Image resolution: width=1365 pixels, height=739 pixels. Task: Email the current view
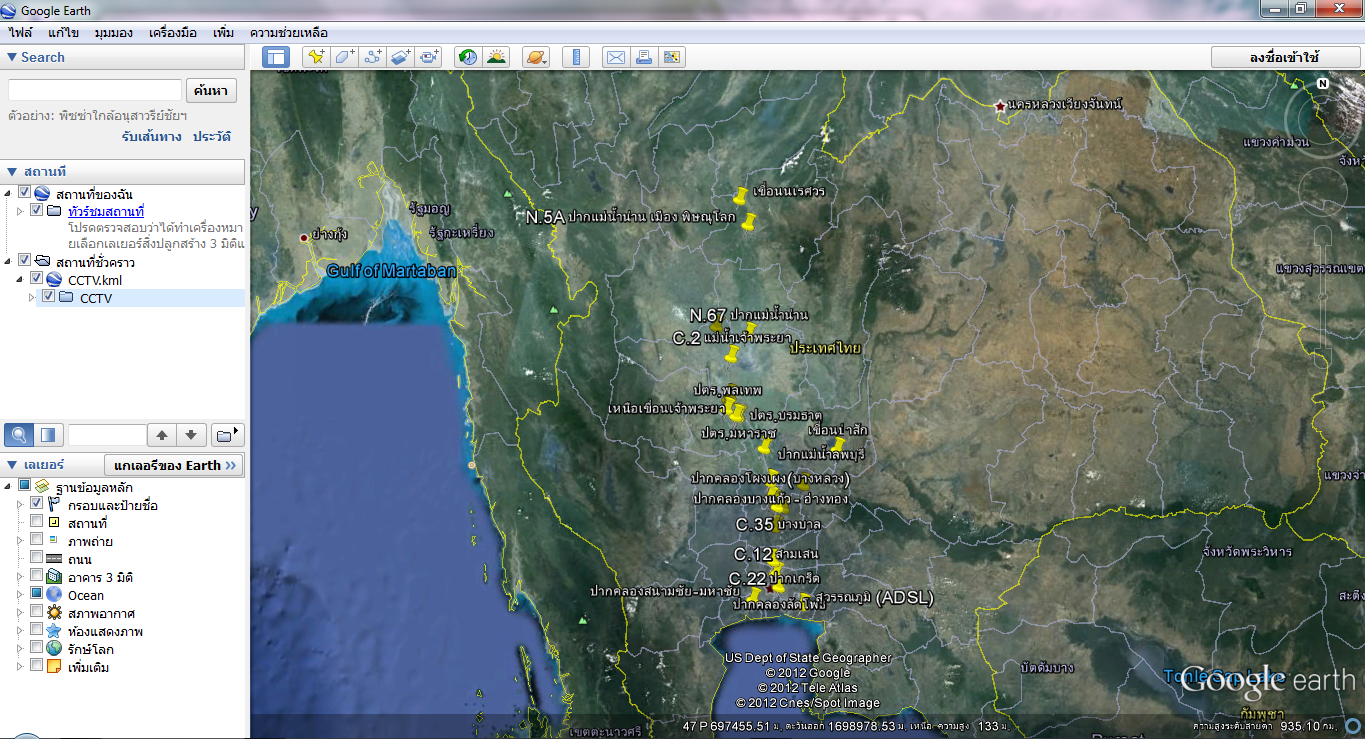(x=615, y=57)
